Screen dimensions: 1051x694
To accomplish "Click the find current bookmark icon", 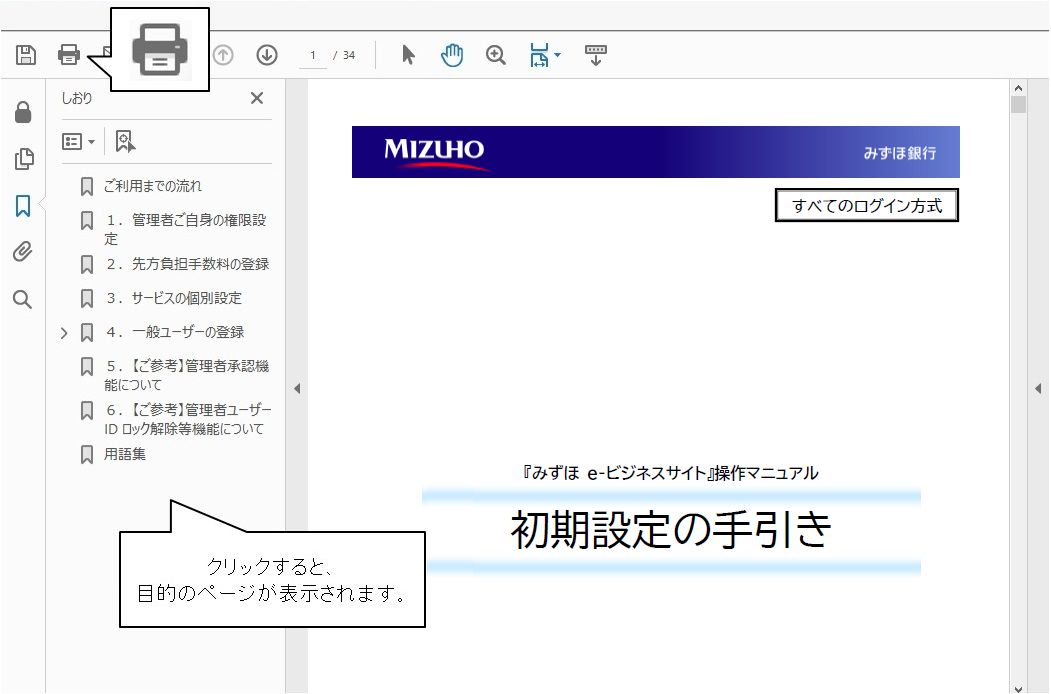I will pos(125,141).
